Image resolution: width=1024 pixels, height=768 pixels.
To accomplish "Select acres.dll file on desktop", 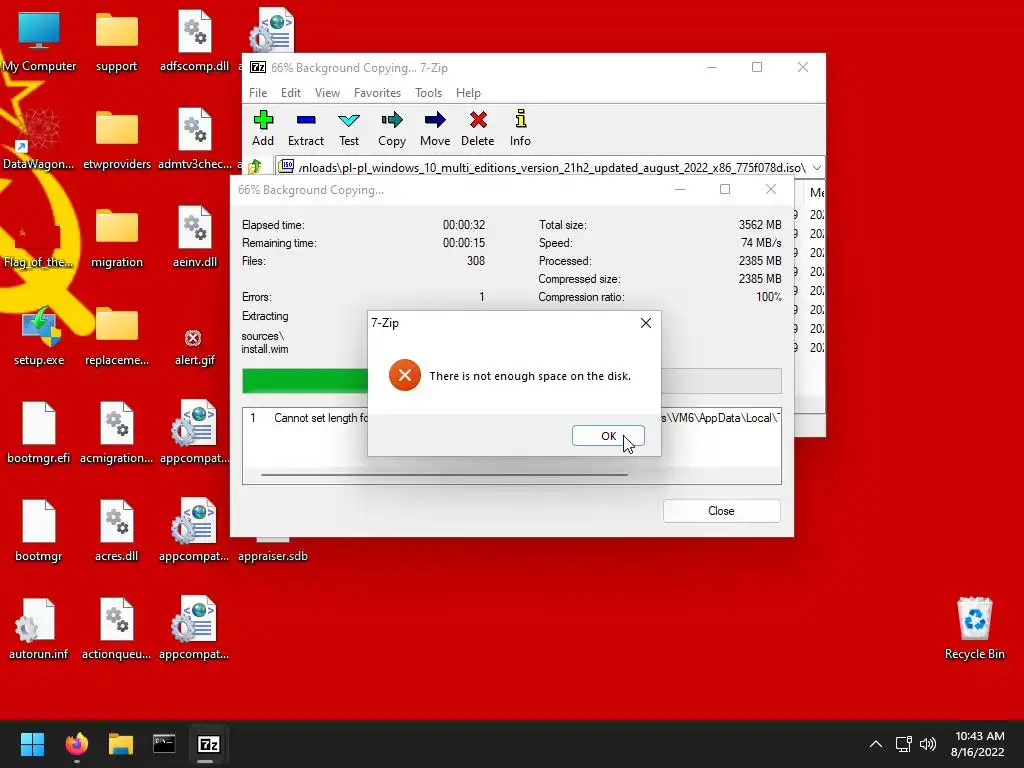I will (116, 532).
